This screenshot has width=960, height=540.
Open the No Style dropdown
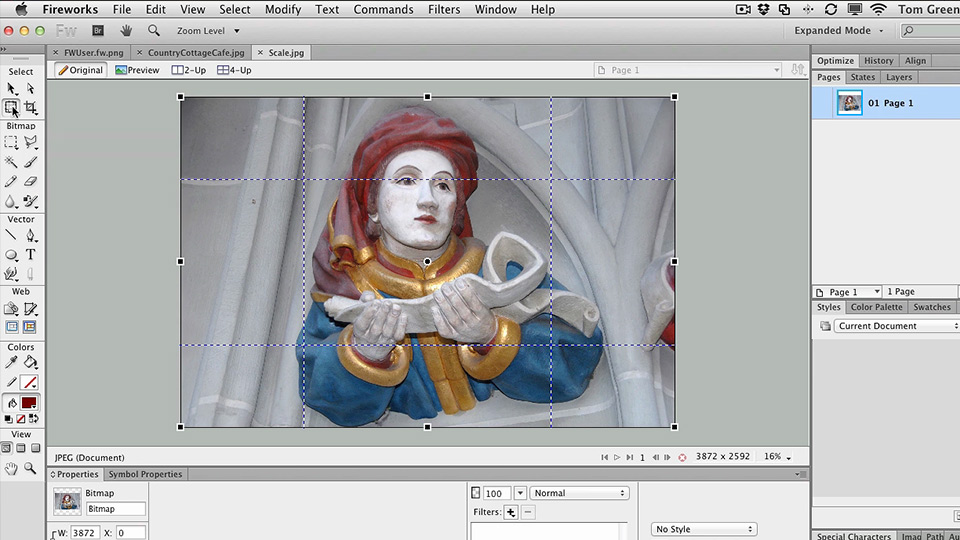[x=703, y=529]
